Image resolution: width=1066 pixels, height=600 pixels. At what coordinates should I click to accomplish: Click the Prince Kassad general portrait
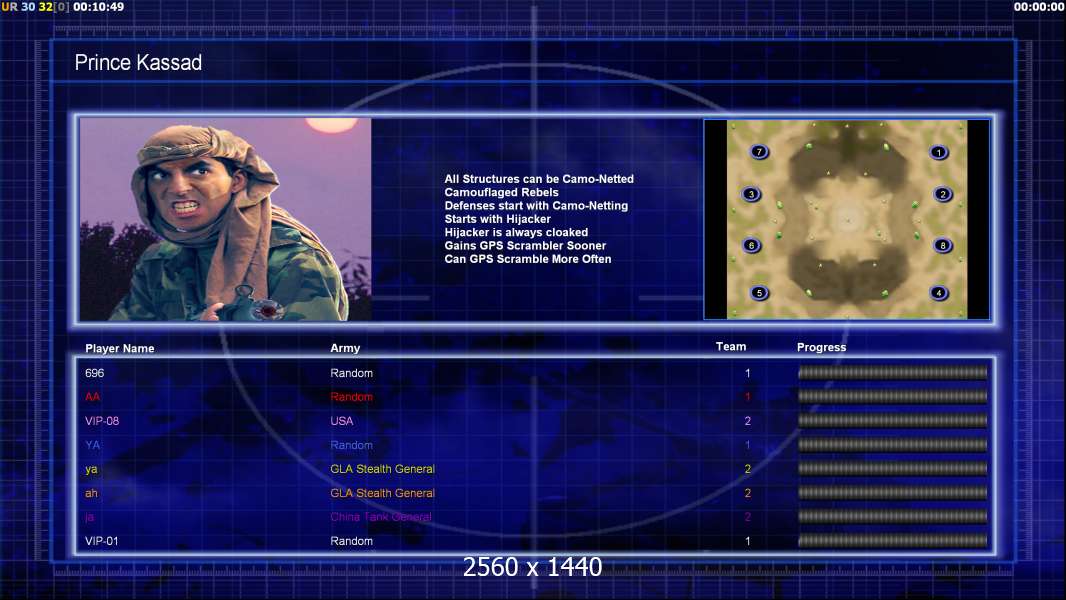226,219
